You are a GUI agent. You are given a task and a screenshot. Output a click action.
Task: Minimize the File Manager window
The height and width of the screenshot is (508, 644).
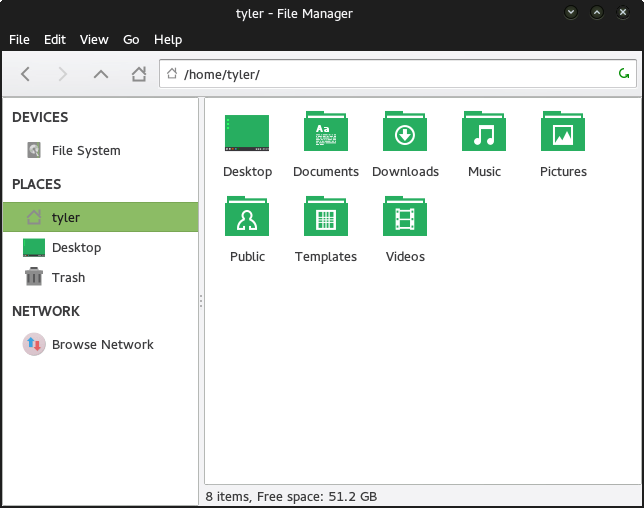[571, 12]
